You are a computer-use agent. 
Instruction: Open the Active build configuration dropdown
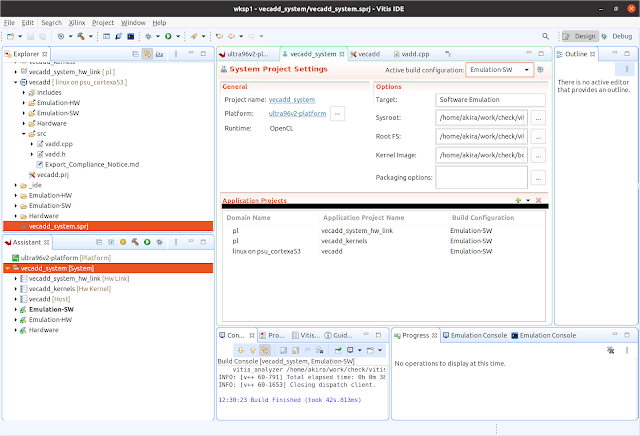pos(499,70)
